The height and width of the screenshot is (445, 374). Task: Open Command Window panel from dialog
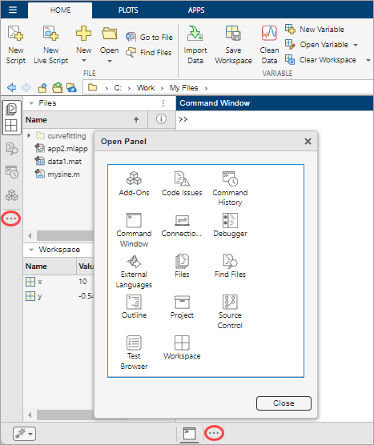[x=134, y=230]
